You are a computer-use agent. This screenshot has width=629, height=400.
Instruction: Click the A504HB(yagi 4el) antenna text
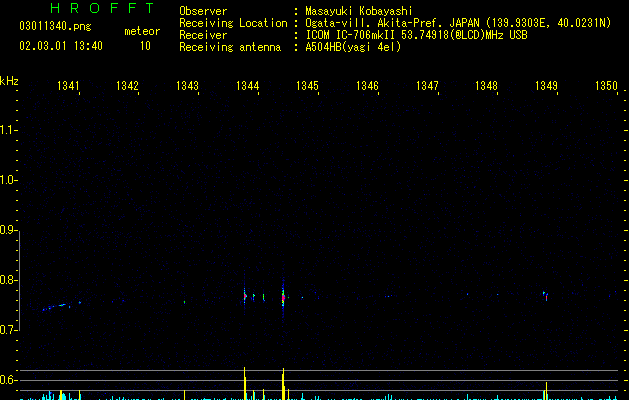[353, 47]
